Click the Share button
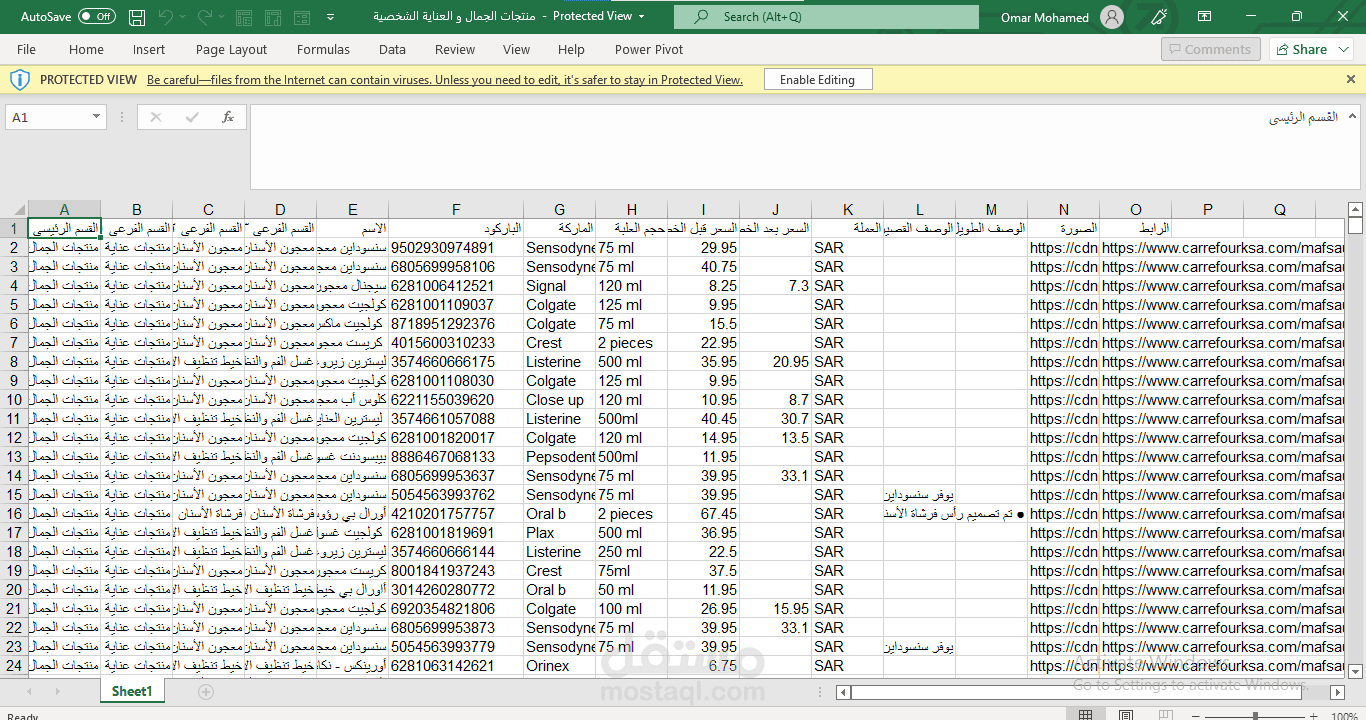Image resolution: width=1366 pixels, height=720 pixels. pyautogui.click(x=1310, y=49)
